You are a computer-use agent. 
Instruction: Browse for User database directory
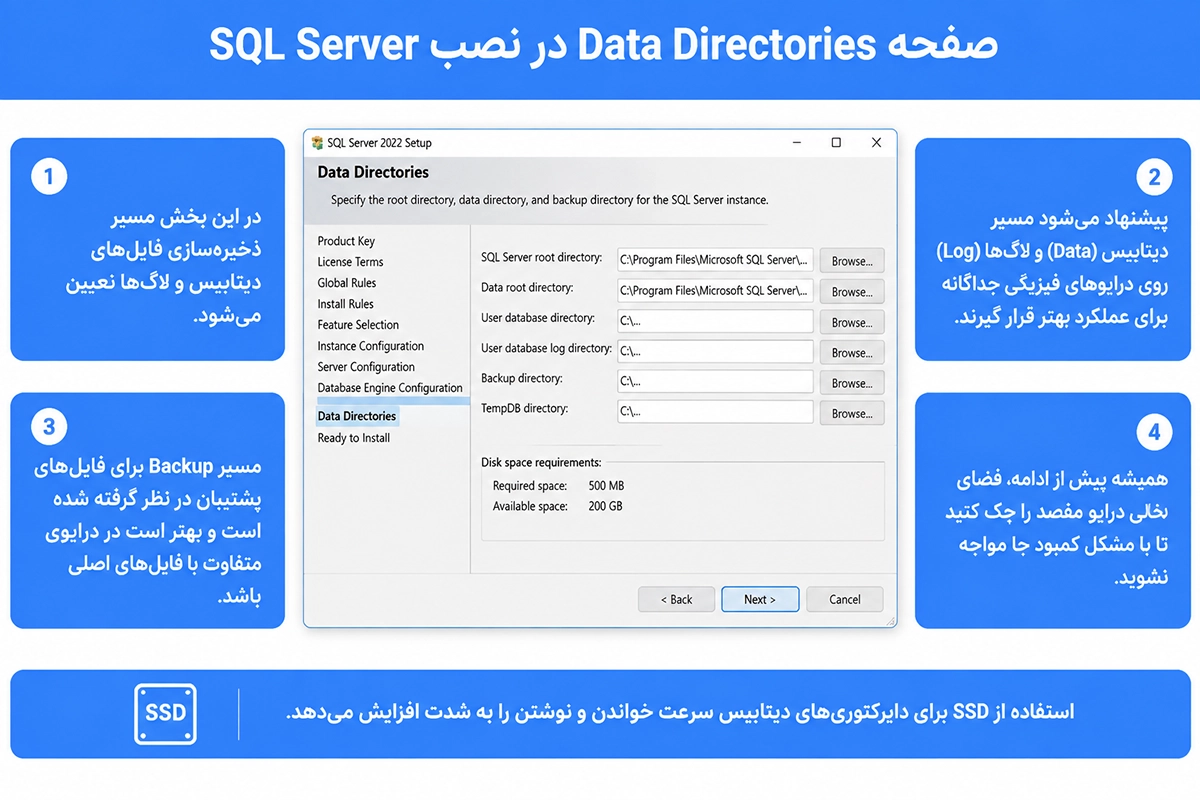pos(852,323)
